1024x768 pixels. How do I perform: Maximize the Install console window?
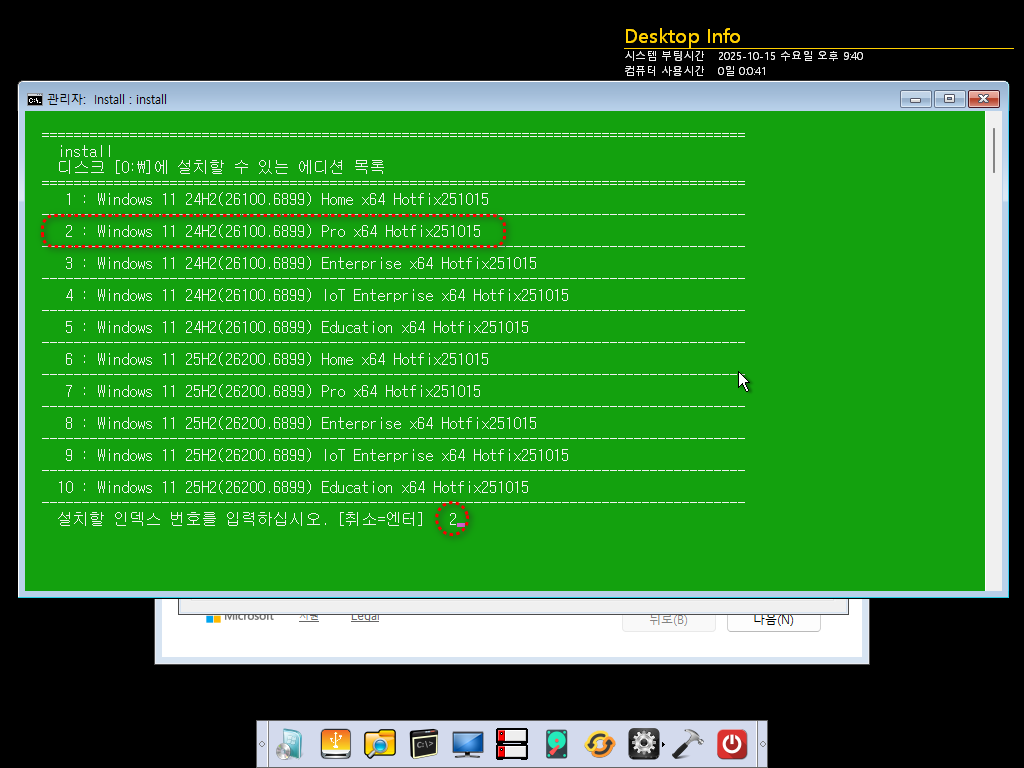click(950, 99)
